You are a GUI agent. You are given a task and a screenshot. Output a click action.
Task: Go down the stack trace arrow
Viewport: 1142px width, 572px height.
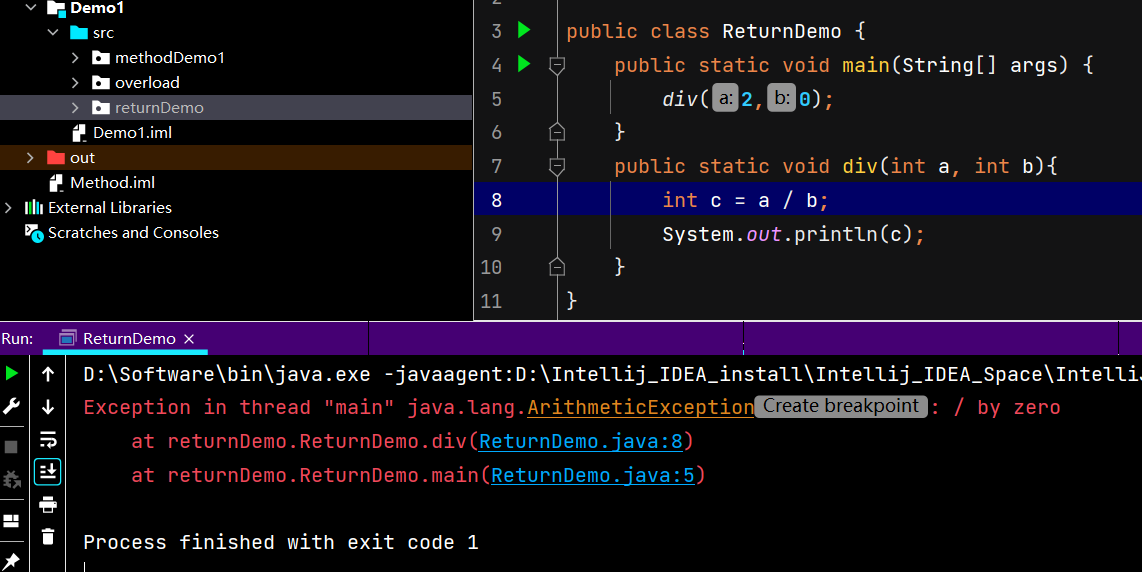point(48,407)
